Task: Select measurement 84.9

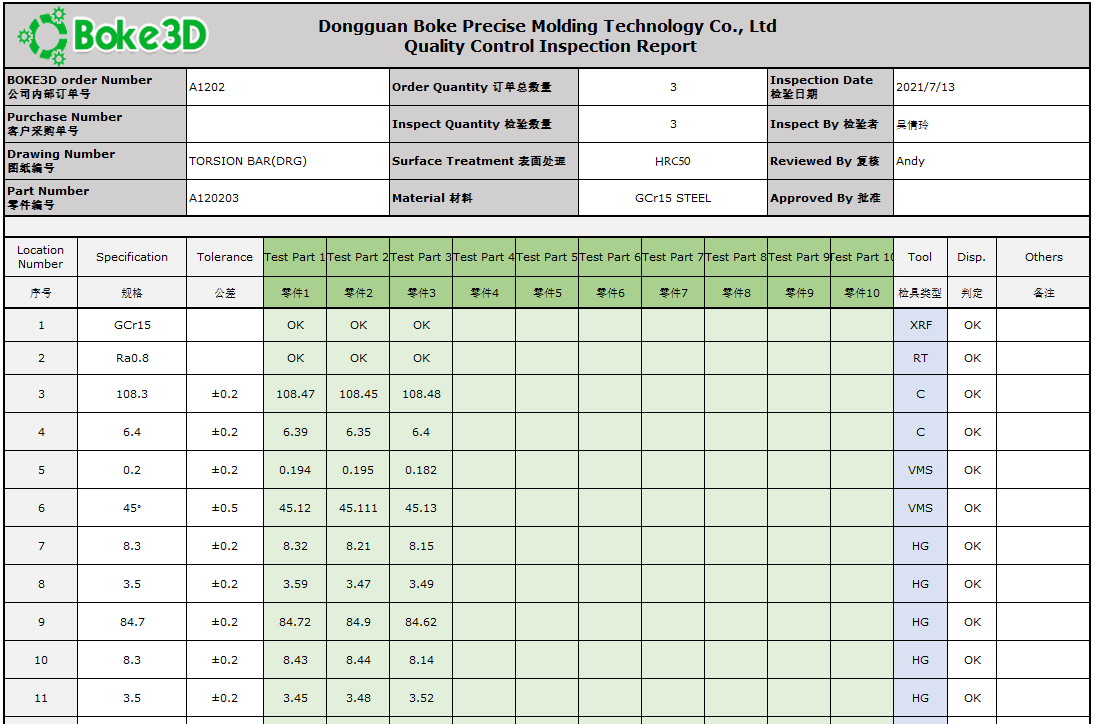Action: [358, 622]
